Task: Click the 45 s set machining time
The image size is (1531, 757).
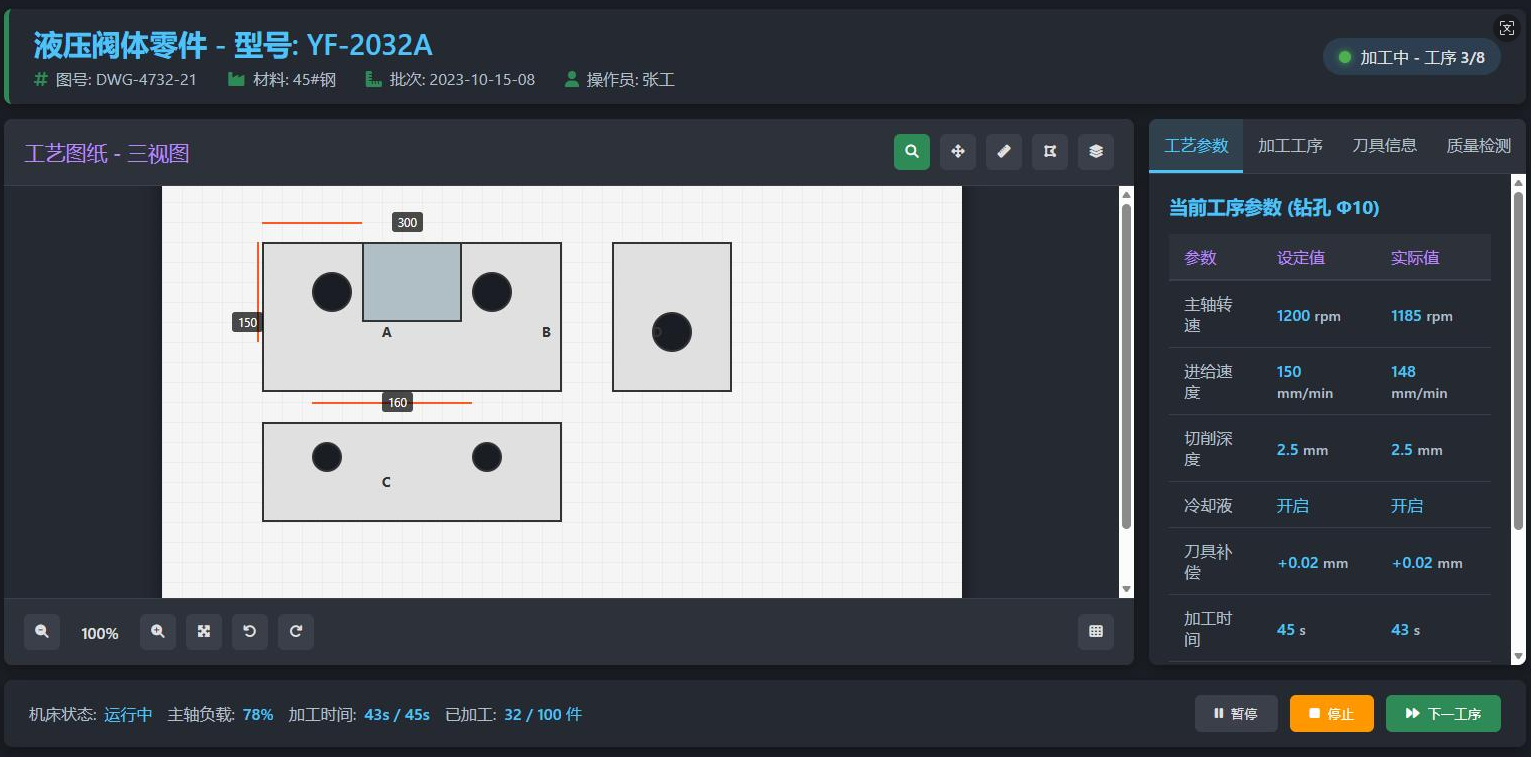Action: [1292, 629]
